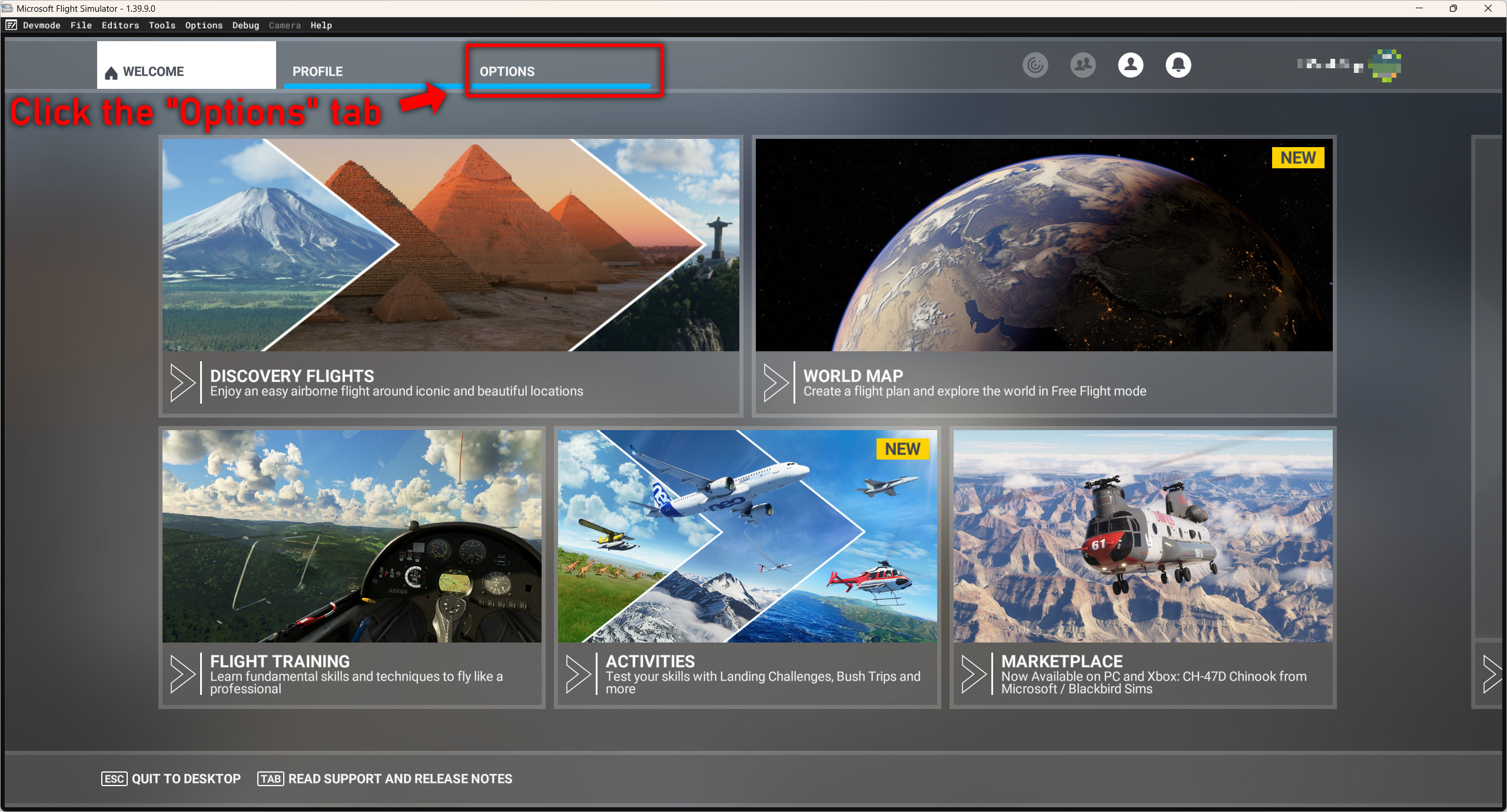Click 'Test your skills with Landing Challenges' text

[x=763, y=683]
